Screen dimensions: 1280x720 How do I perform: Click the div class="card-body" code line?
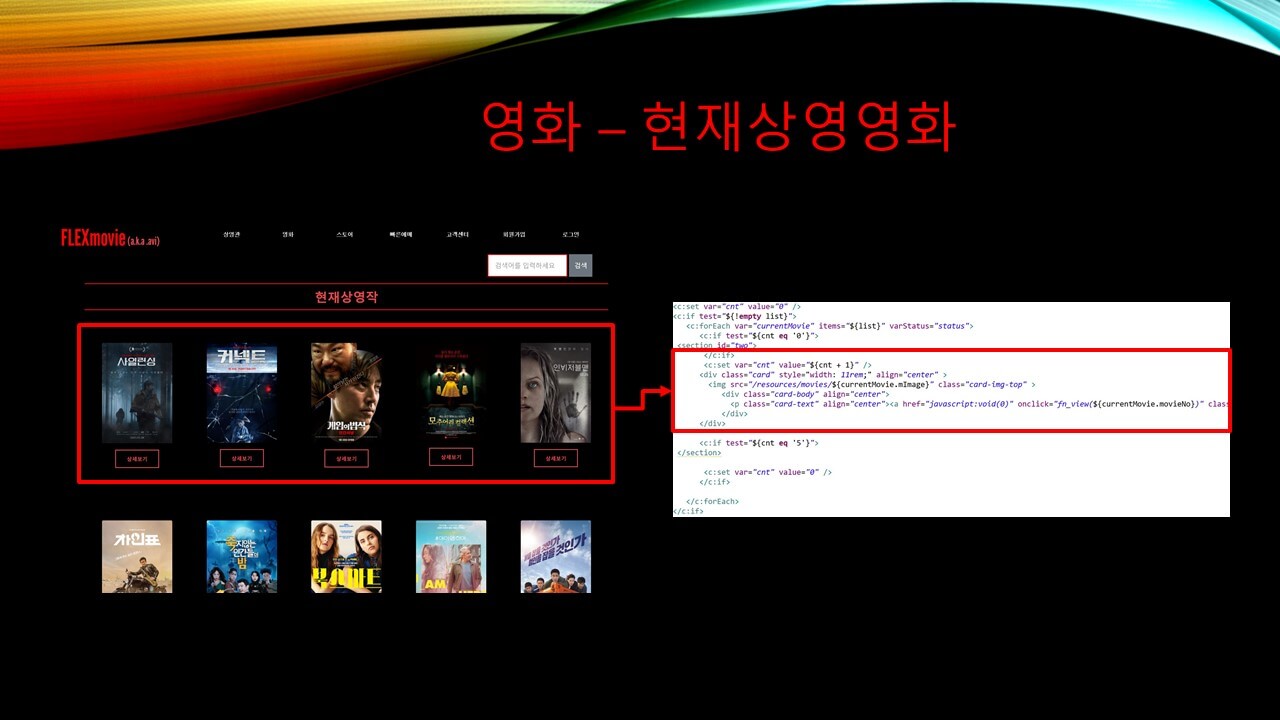pyautogui.click(x=806, y=394)
